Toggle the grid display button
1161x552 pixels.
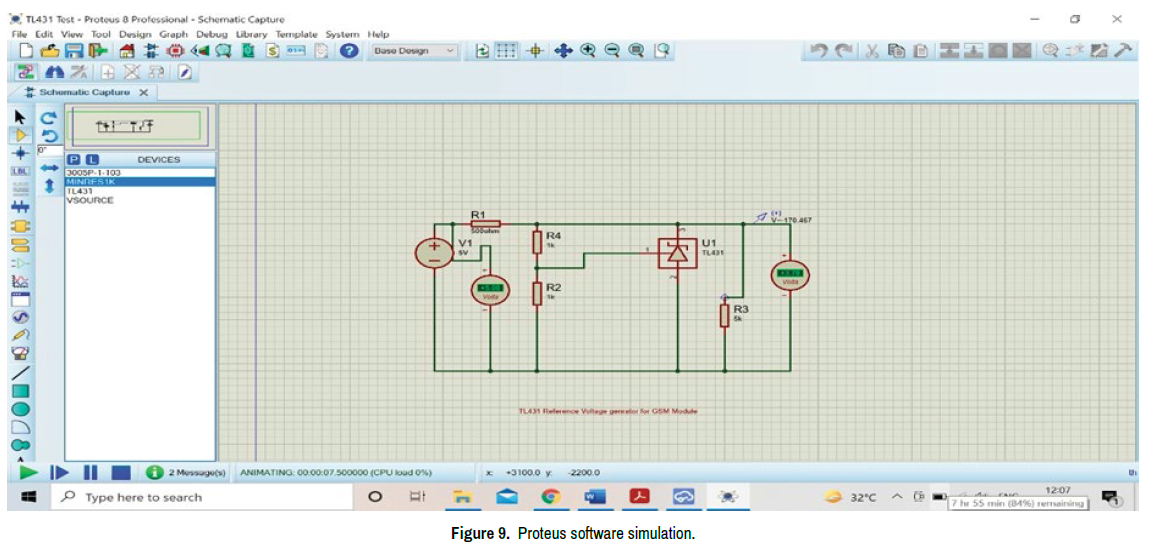(x=508, y=51)
